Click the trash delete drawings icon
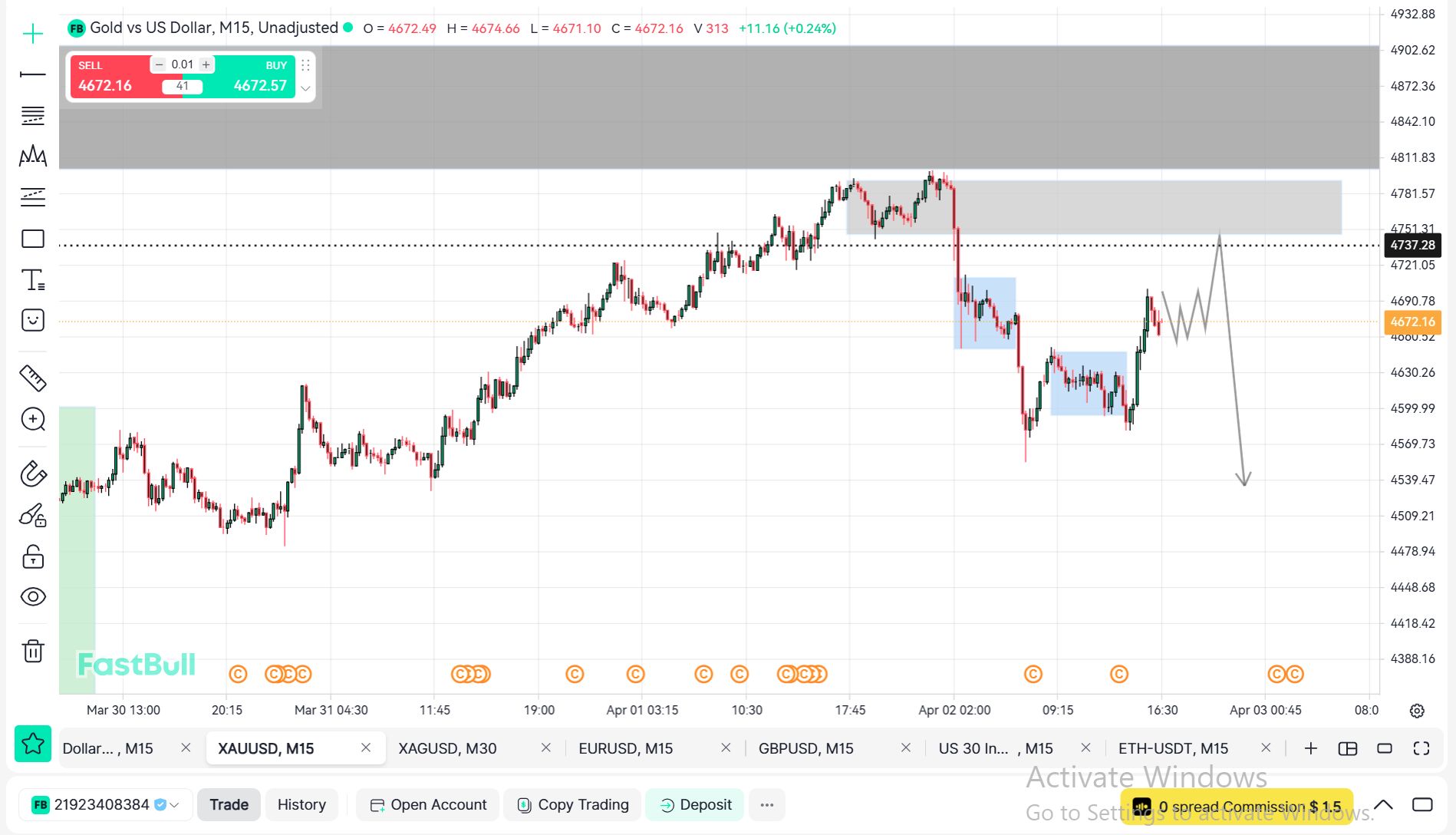The height and width of the screenshot is (835, 1456). click(x=33, y=651)
